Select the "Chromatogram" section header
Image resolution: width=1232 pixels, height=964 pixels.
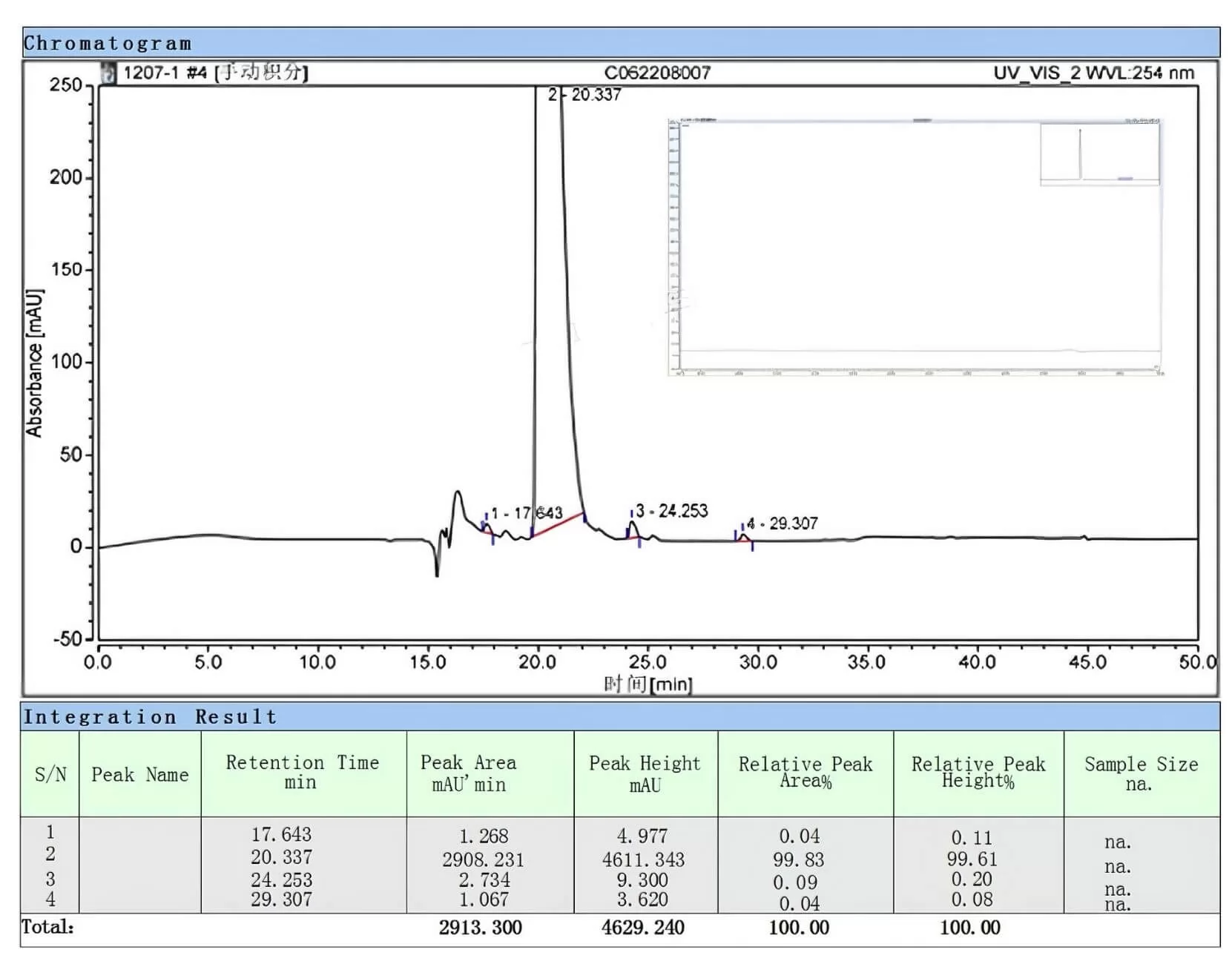[108, 44]
